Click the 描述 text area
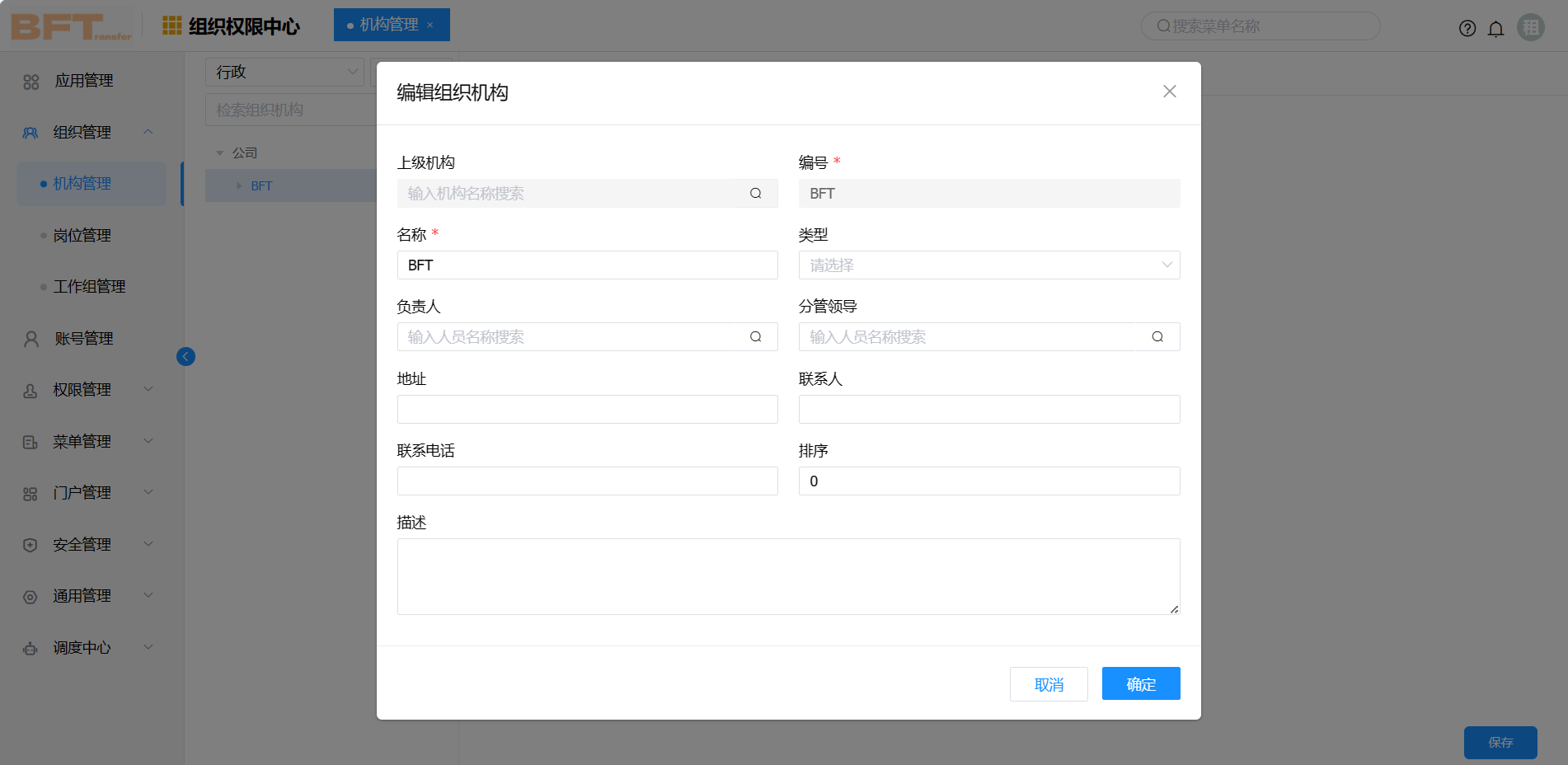Viewport: 1568px width, 765px height. (787, 576)
